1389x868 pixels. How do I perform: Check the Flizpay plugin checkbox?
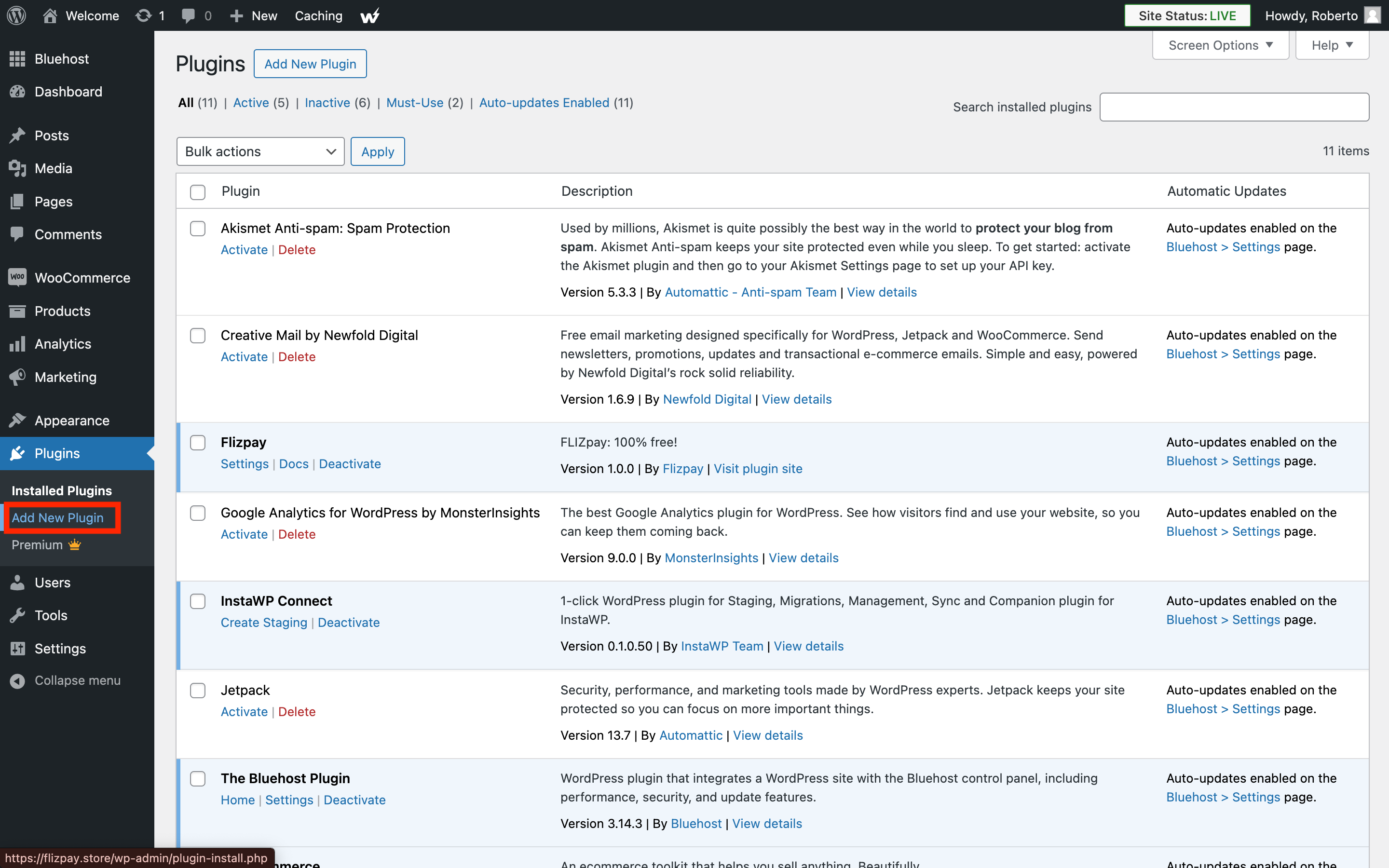click(x=197, y=443)
